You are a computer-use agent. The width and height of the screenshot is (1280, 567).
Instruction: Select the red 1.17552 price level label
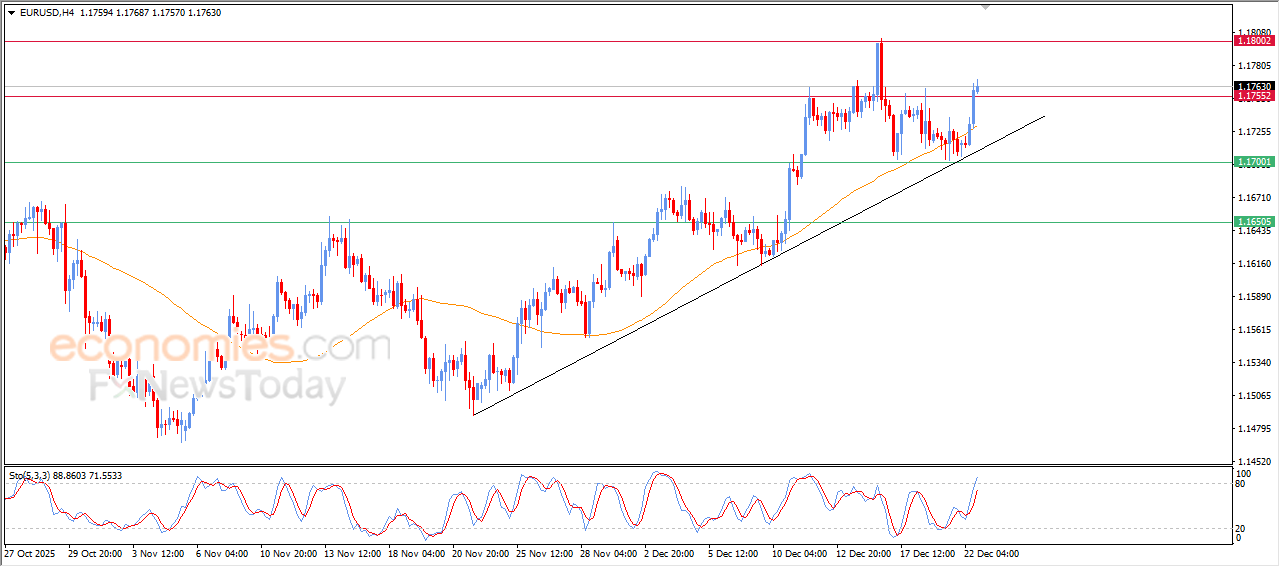click(1254, 96)
